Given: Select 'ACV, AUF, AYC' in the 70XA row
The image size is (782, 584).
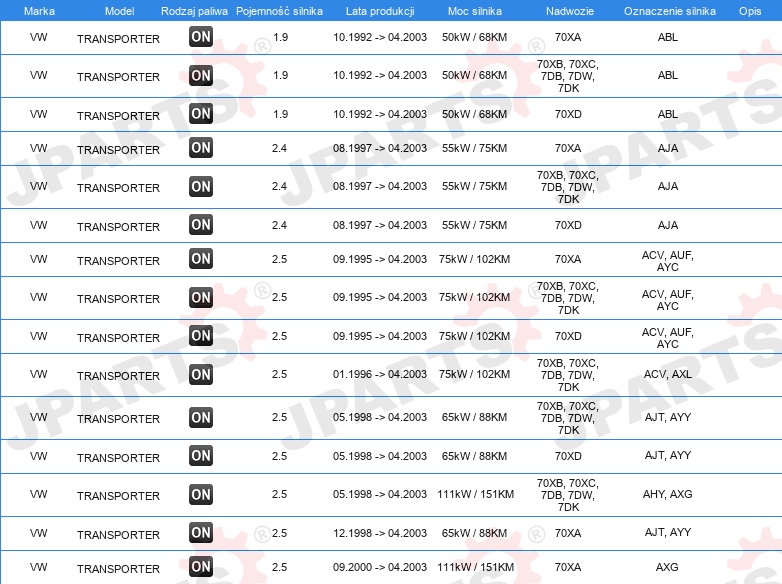Looking at the screenshot, I should [667, 261].
